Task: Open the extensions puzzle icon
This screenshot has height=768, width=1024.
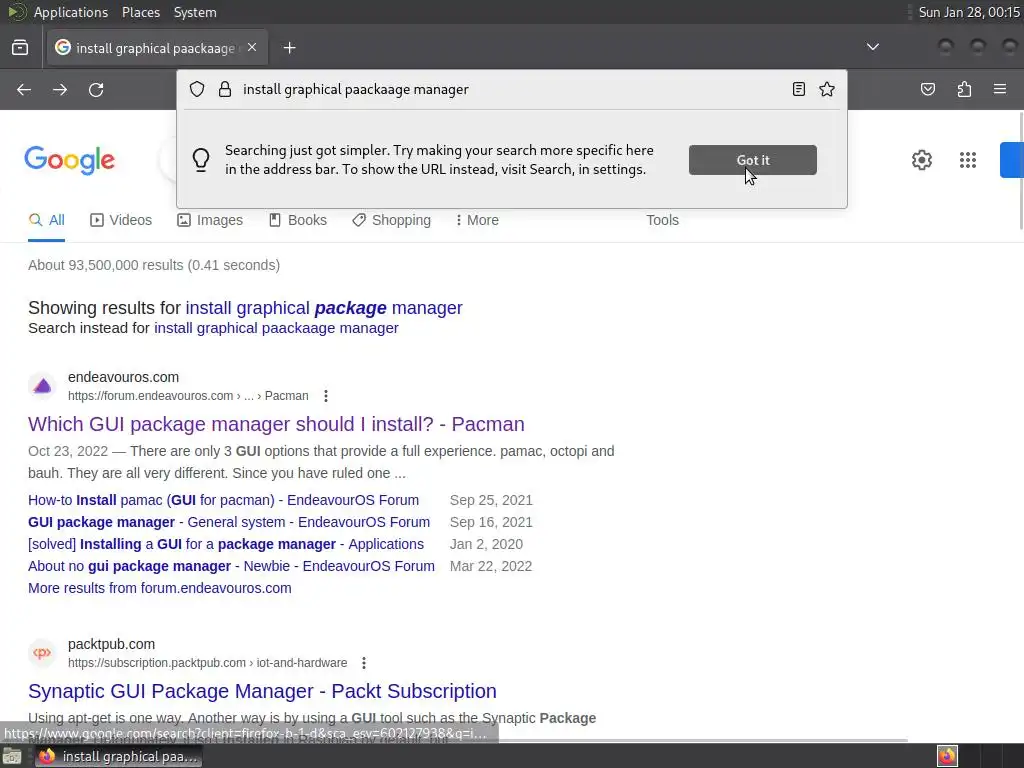Action: (965, 89)
